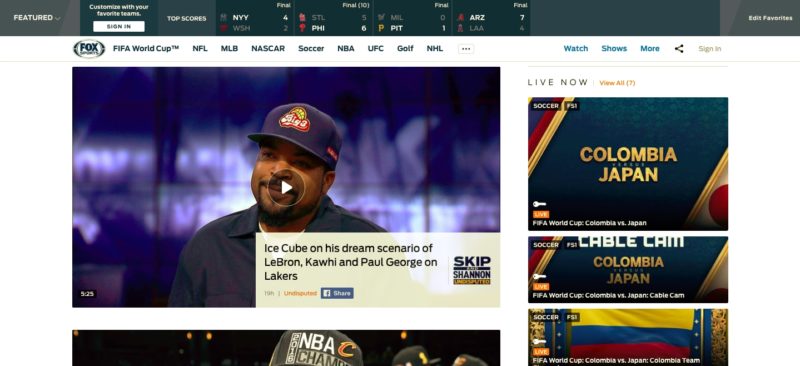Click the TOP SCORES label
The width and height of the screenshot is (800, 366).
click(x=186, y=18)
